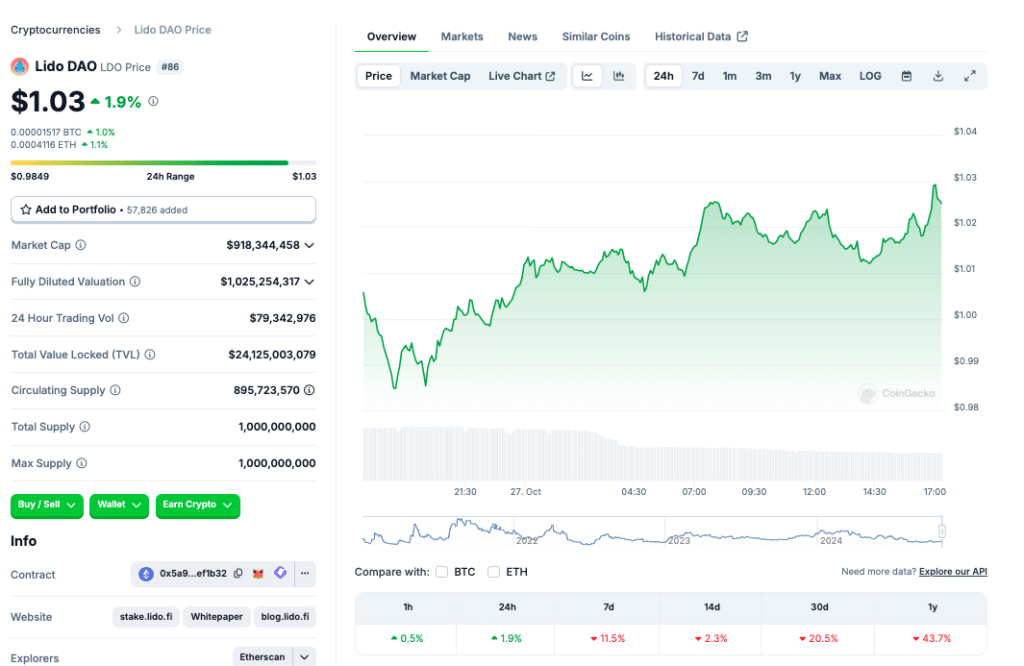Open blog.lido.fi link
The image size is (1024, 666).
(x=285, y=616)
